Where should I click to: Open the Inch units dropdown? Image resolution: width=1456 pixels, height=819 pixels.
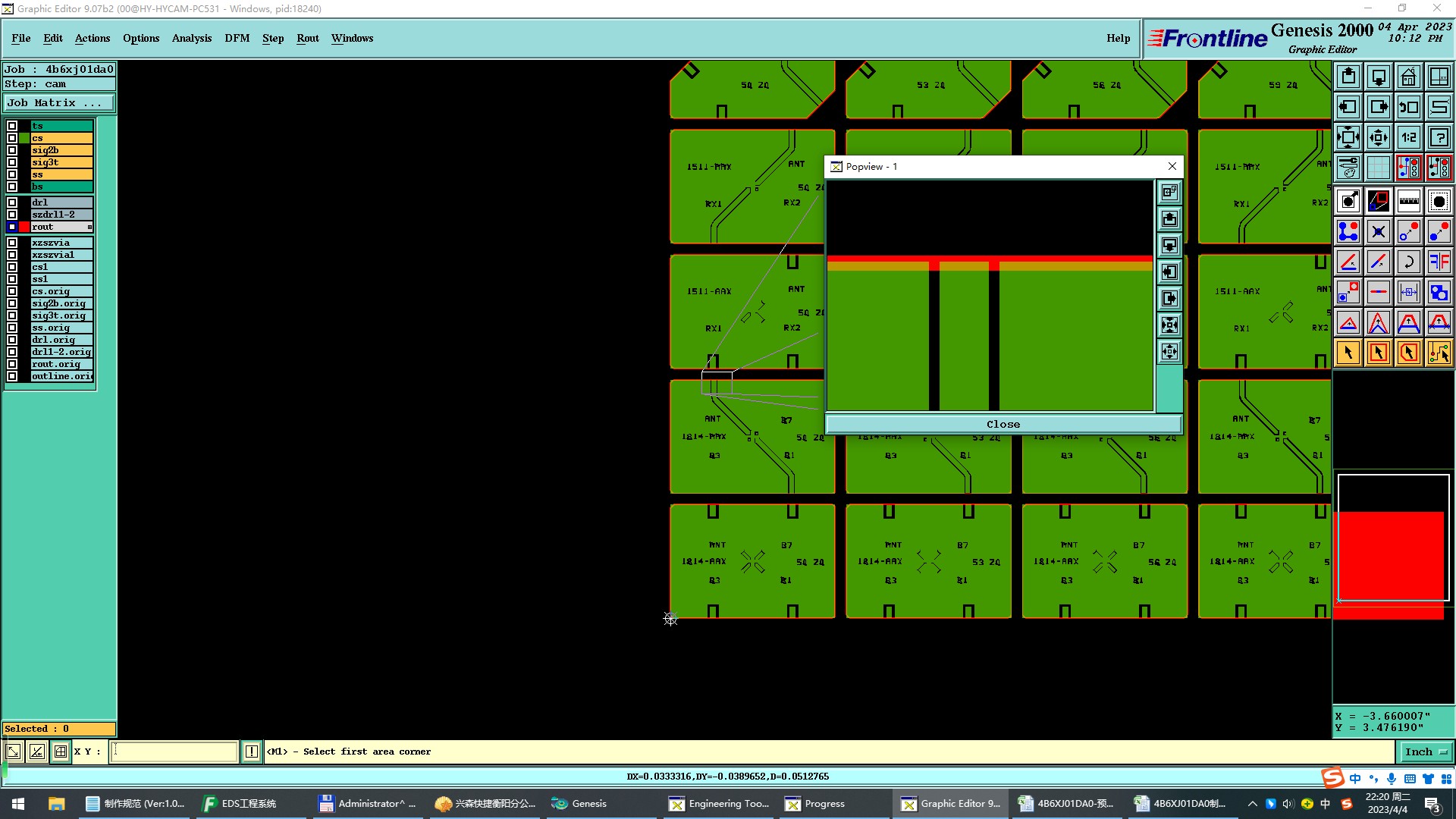pyautogui.click(x=1426, y=752)
